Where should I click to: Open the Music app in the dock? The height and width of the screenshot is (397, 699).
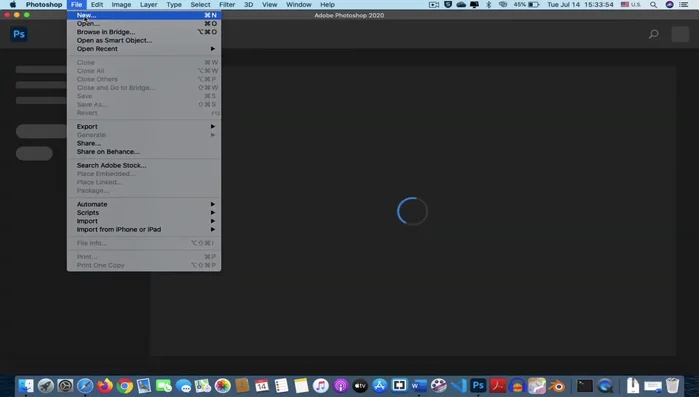pyautogui.click(x=321, y=385)
